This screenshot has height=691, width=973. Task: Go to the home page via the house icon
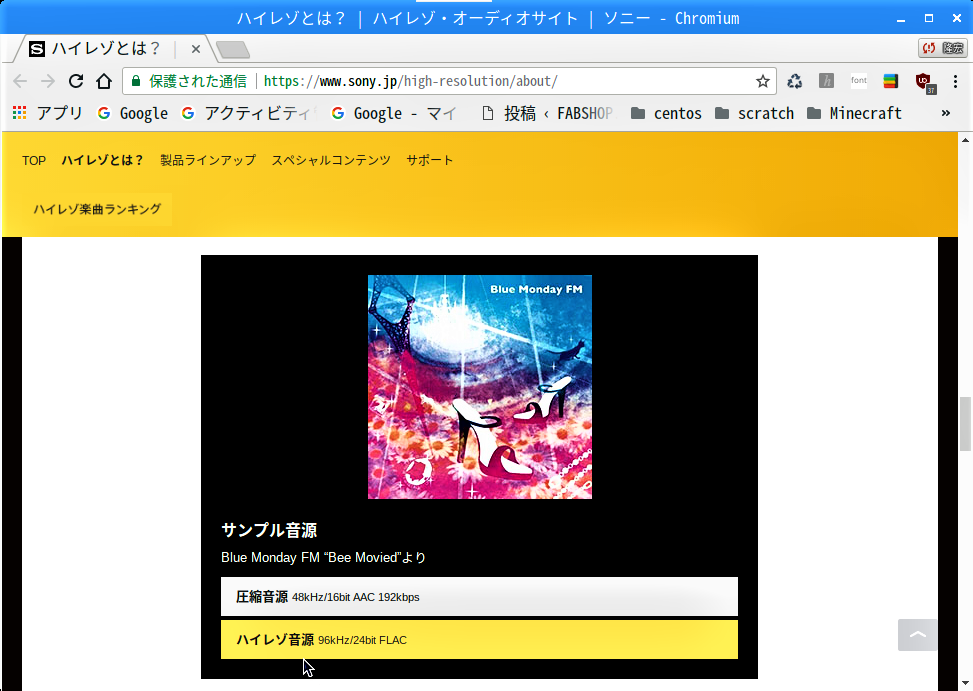[104, 81]
